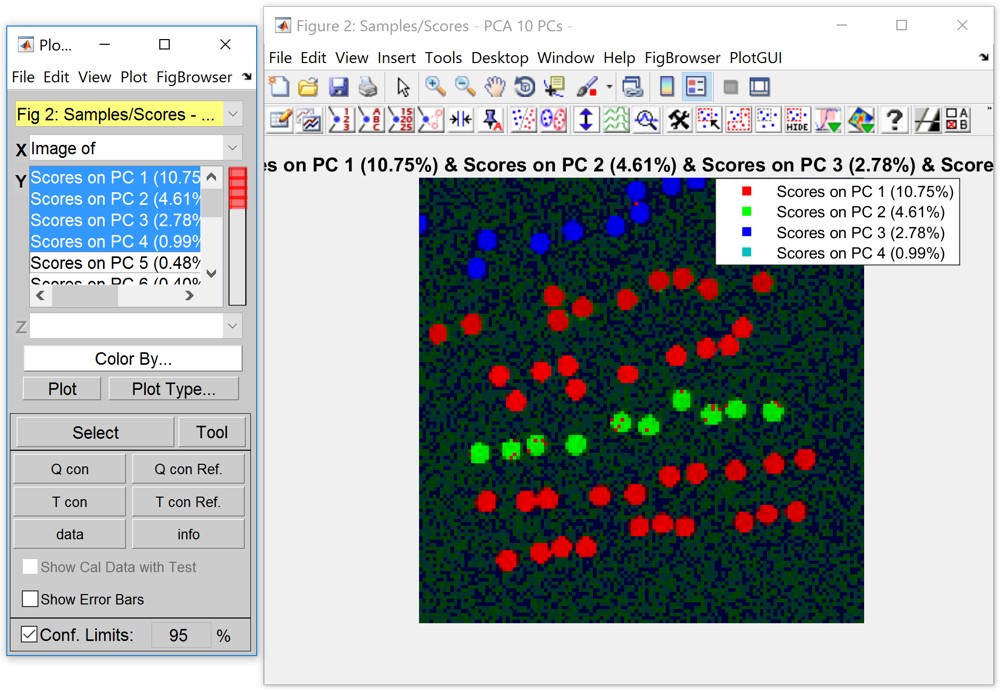Click the question mark help icon
The height and width of the screenshot is (692, 1000).
click(x=894, y=121)
